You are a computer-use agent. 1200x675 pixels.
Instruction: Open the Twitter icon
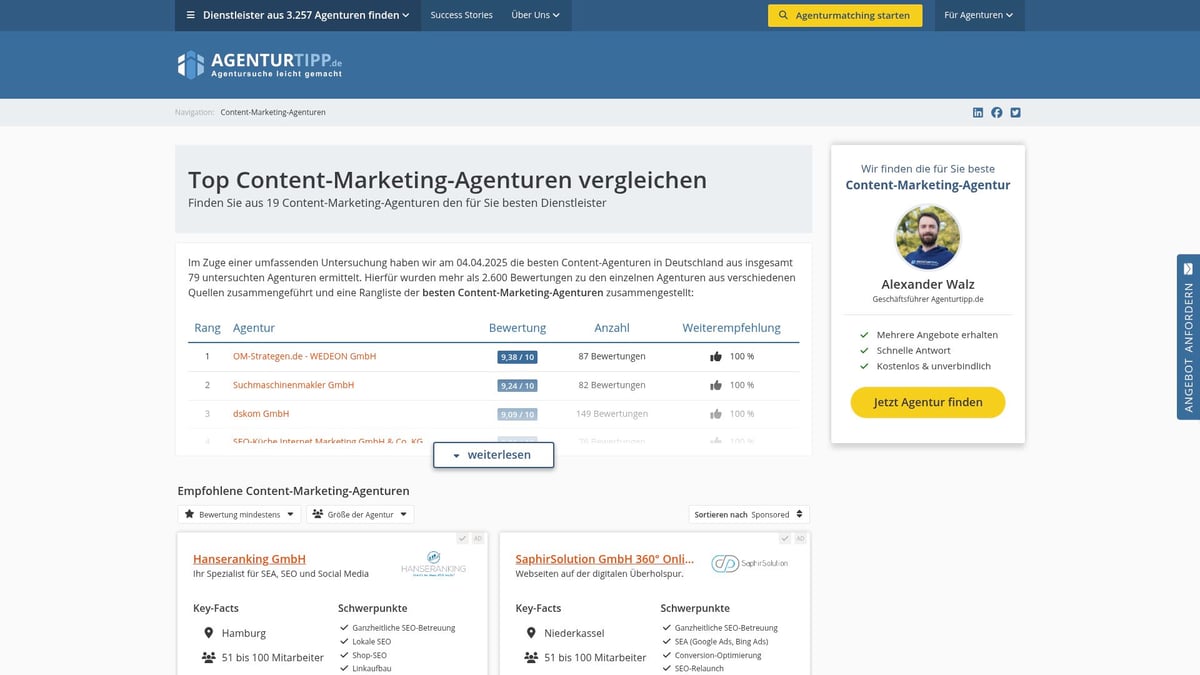[x=1015, y=112]
